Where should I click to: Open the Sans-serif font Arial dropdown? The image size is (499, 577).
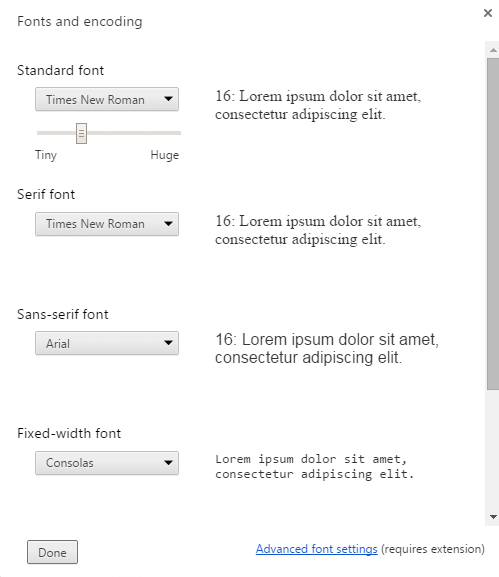click(x=107, y=343)
